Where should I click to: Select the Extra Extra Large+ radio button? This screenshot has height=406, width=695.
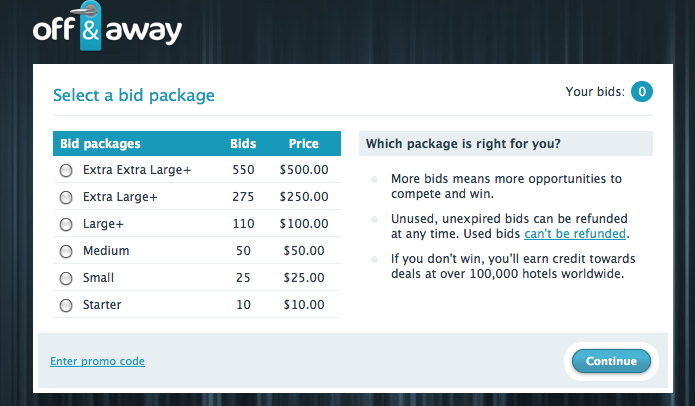click(66, 170)
